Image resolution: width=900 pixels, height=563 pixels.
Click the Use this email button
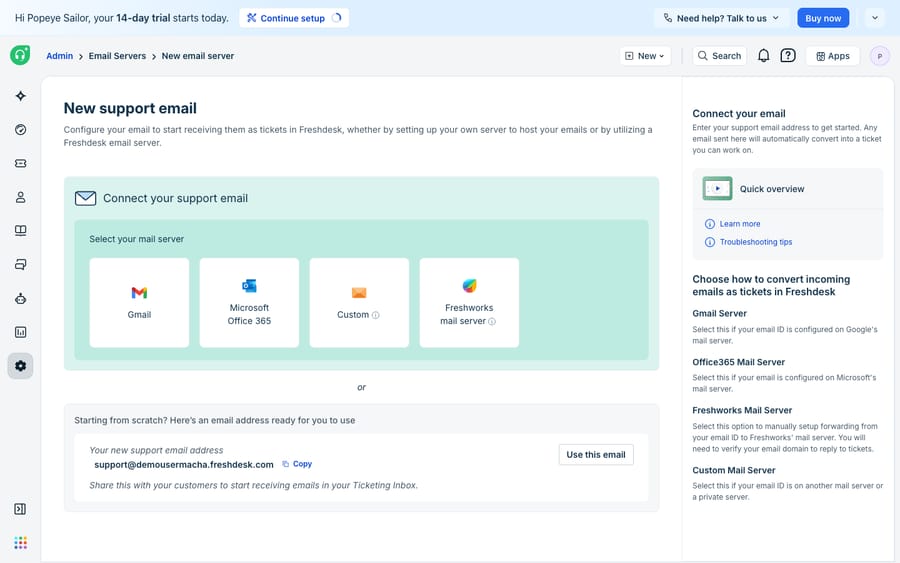click(x=596, y=455)
